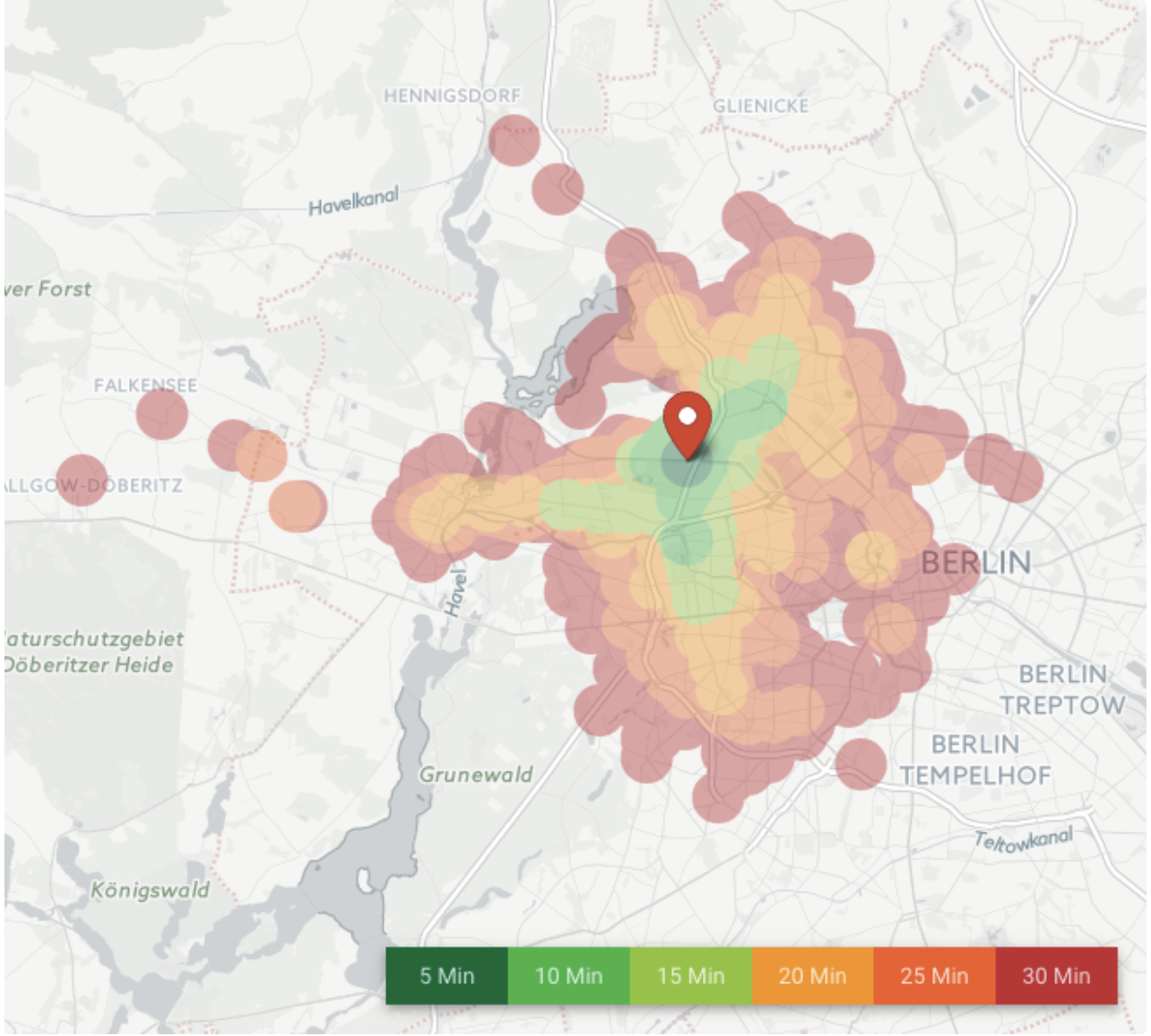Click the BERLIN TEMPELHOF label
Viewport: 1151px width, 1036px height.
(x=975, y=760)
